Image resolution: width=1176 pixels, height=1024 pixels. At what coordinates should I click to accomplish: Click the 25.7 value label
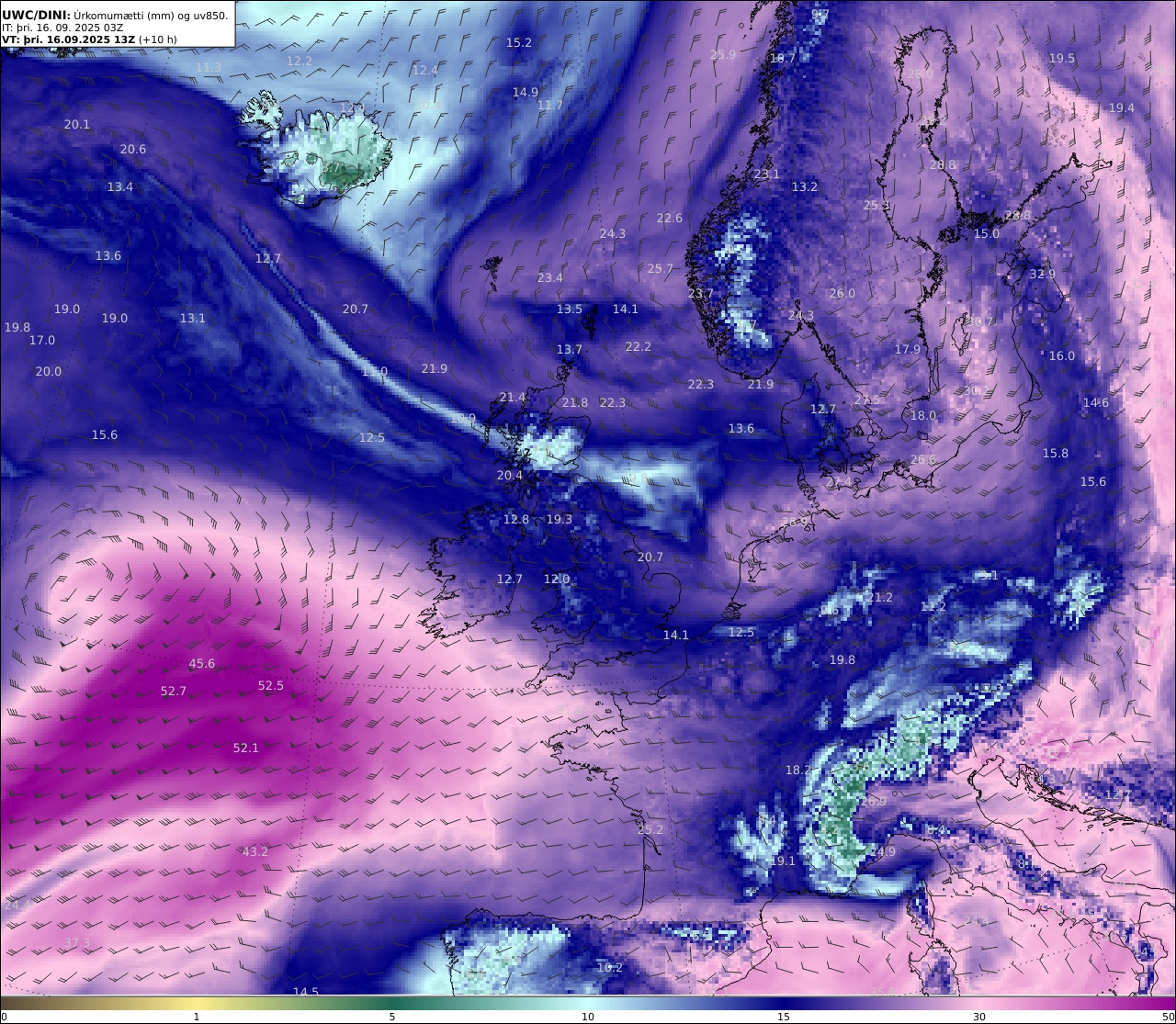click(661, 268)
